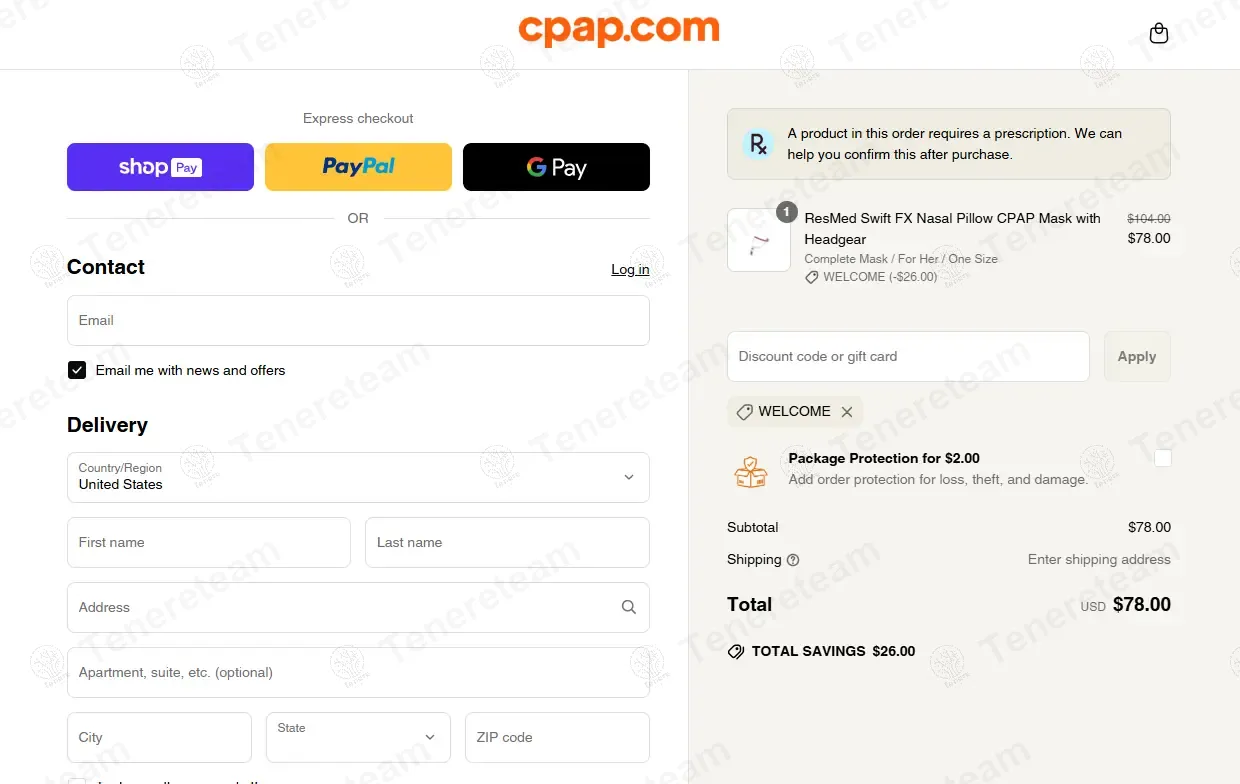The image size is (1240, 784).
Task: Click the Discount code or gift card field
Action: [x=908, y=356]
